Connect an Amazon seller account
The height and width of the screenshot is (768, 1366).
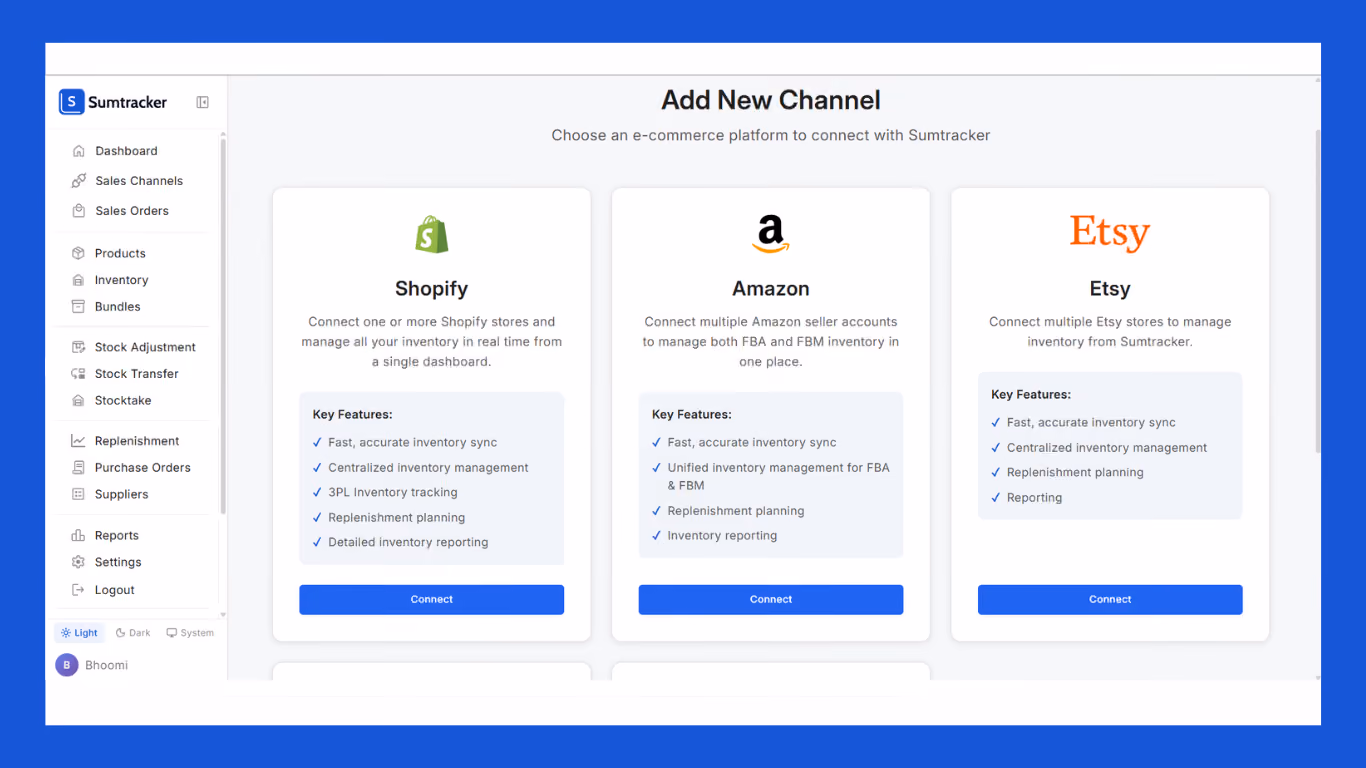[771, 600]
